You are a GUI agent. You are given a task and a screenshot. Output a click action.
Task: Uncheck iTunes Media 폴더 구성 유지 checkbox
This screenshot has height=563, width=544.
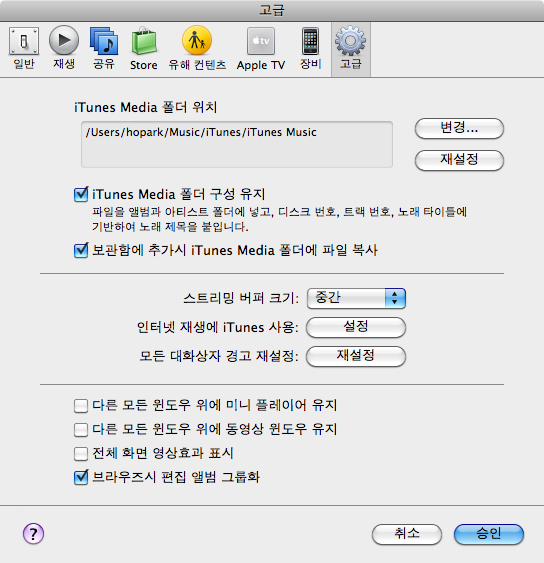click(81, 195)
